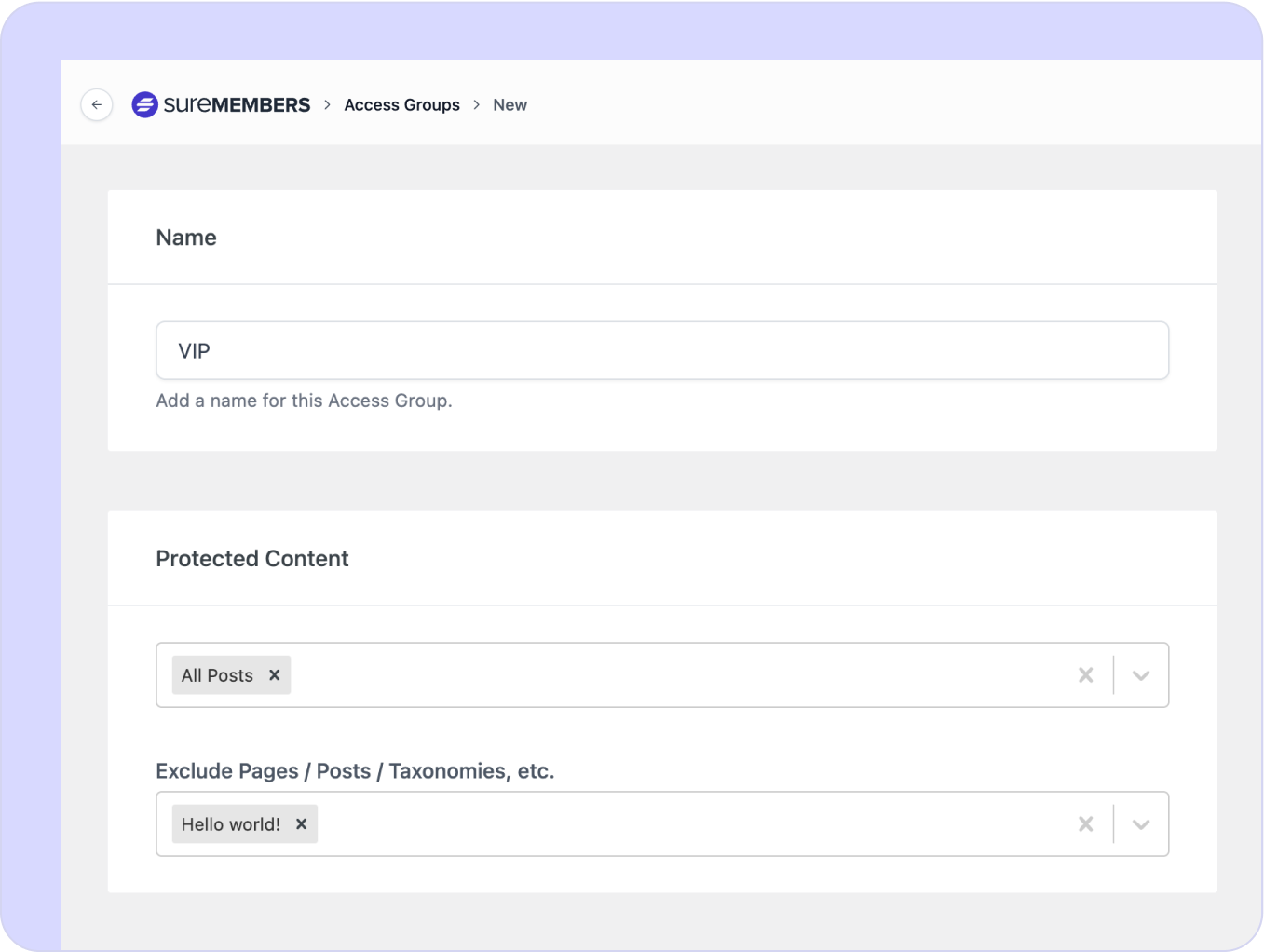Clear all excluded content selections
The image size is (1264, 952).
1085,823
